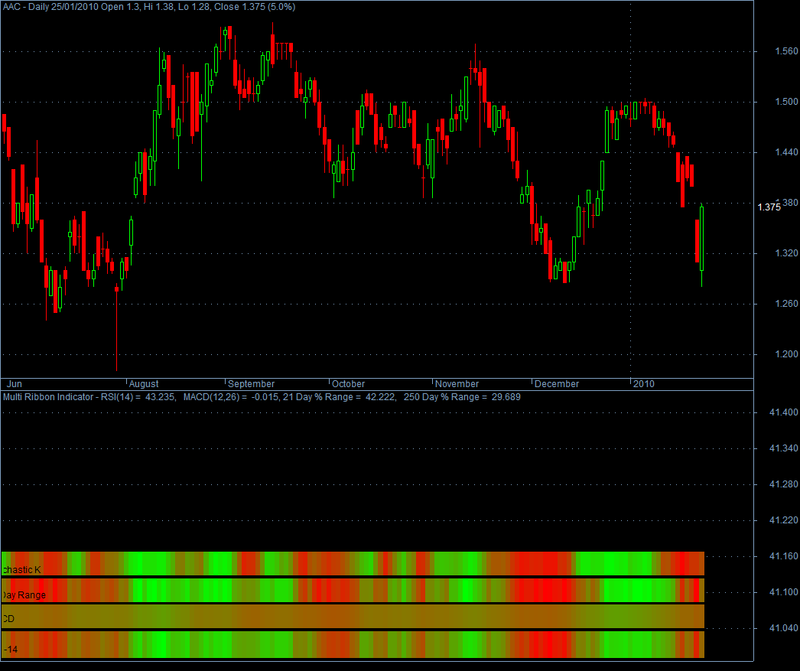Click the Multi Ribbon Indicator header text

click(x=261, y=397)
